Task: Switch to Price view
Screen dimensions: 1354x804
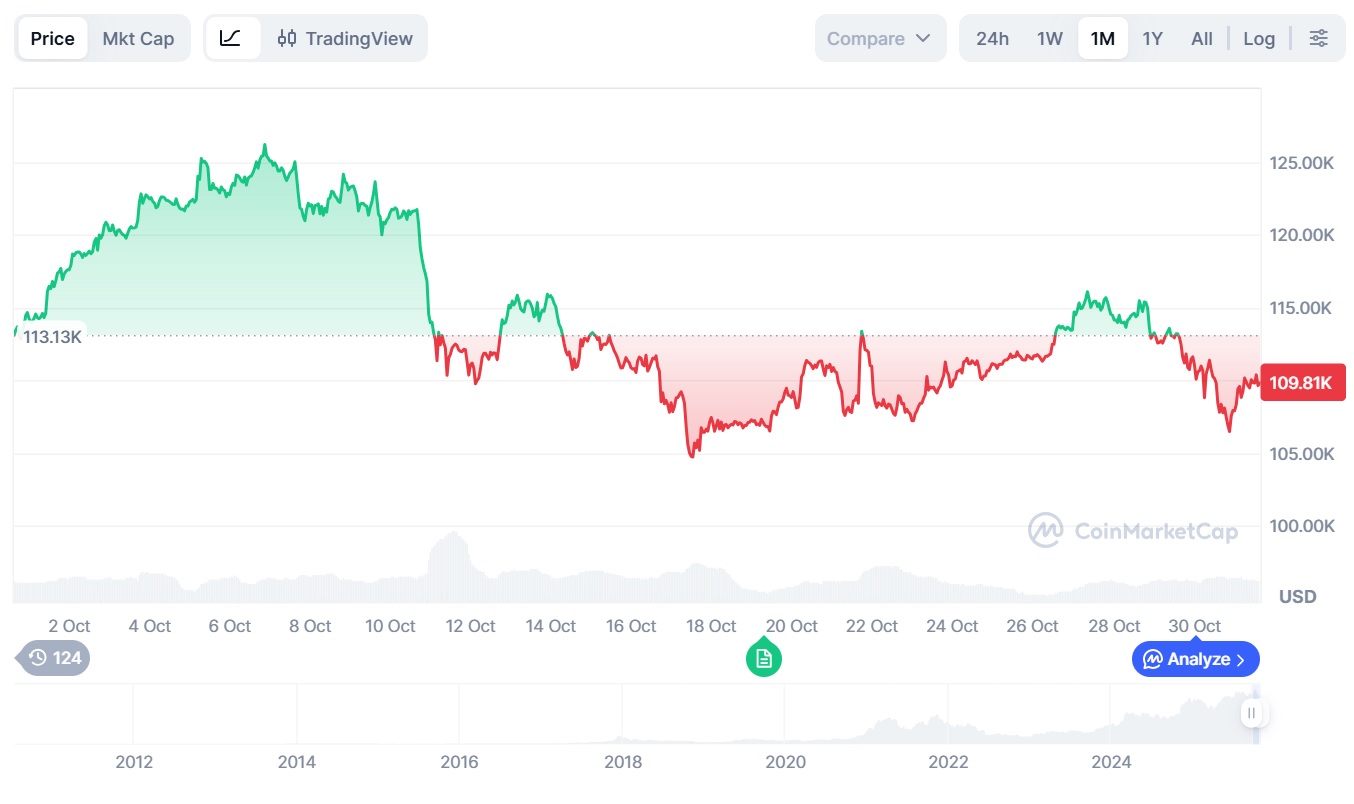Action: point(53,39)
